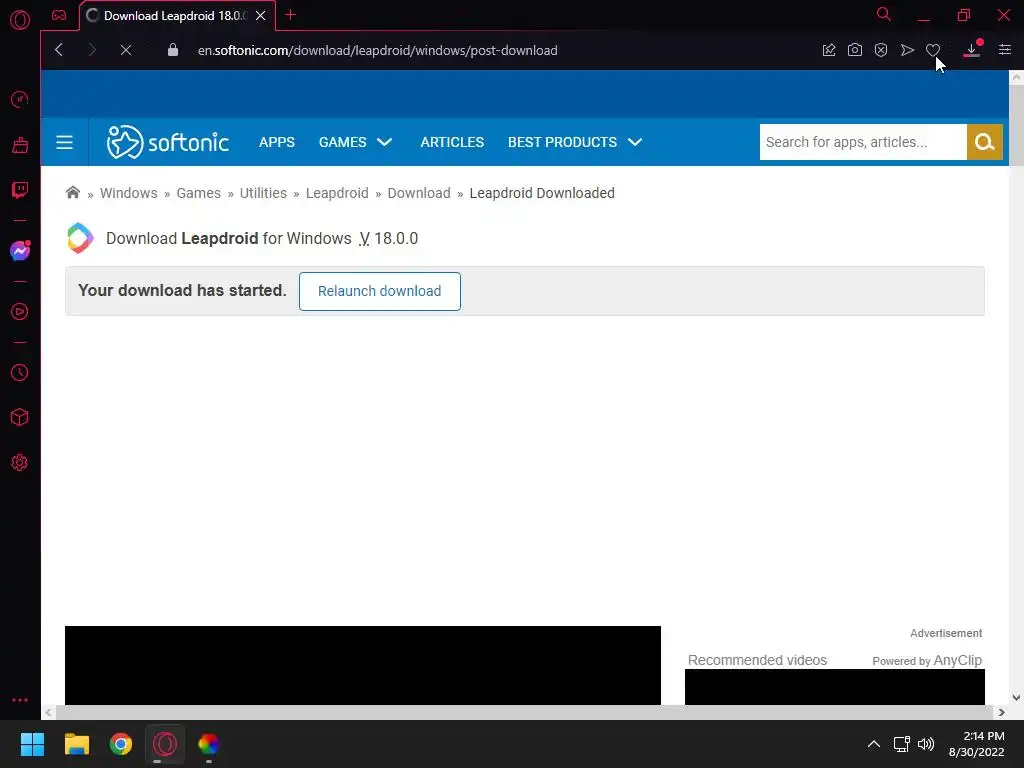Show hidden system tray icons
Screen dimensions: 1024x768
click(874, 744)
